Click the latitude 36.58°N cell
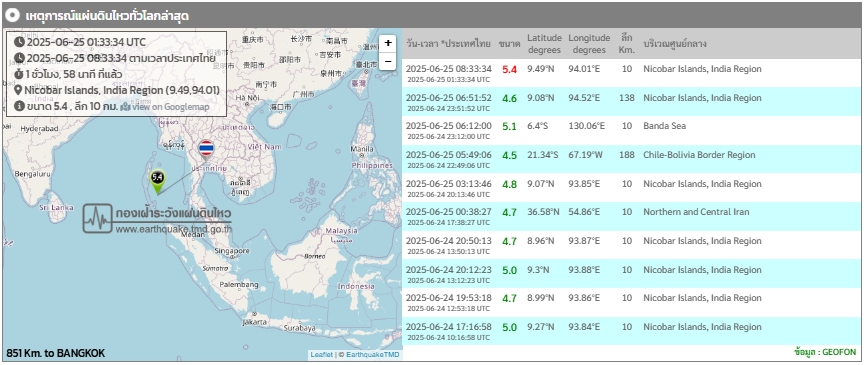Screen dimensions: 865x365 pyautogui.click(x=543, y=212)
